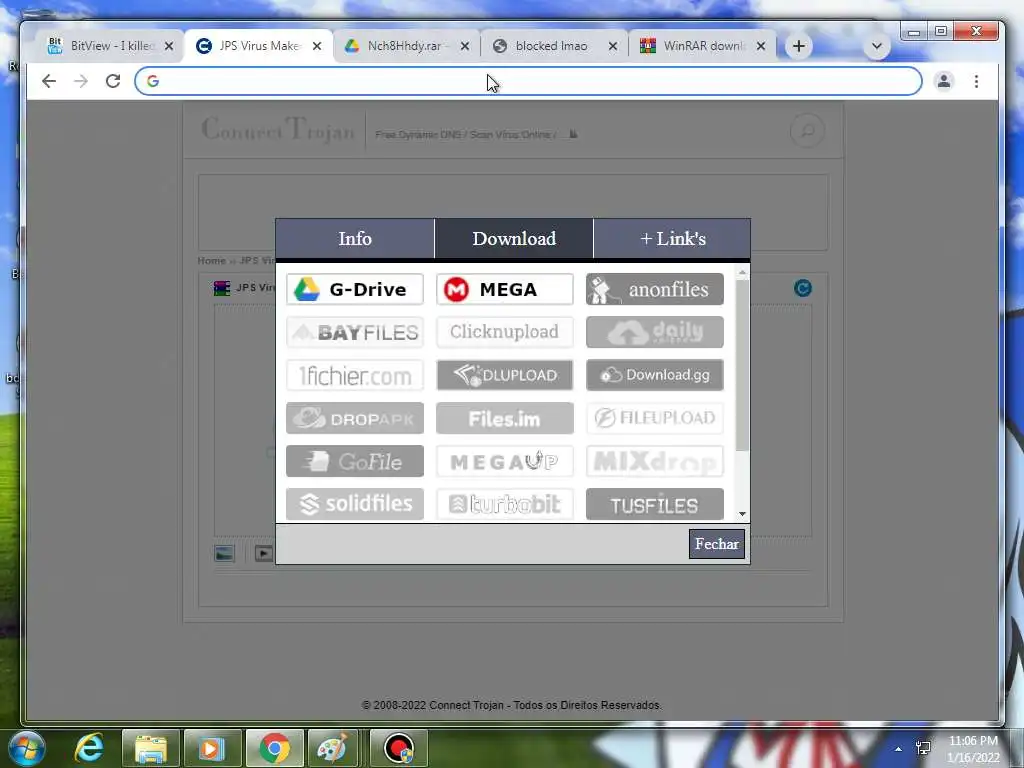This screenshot has width=1024, height=768.
Task: Click the site search magnifier icon
Action: coord(807,131)
